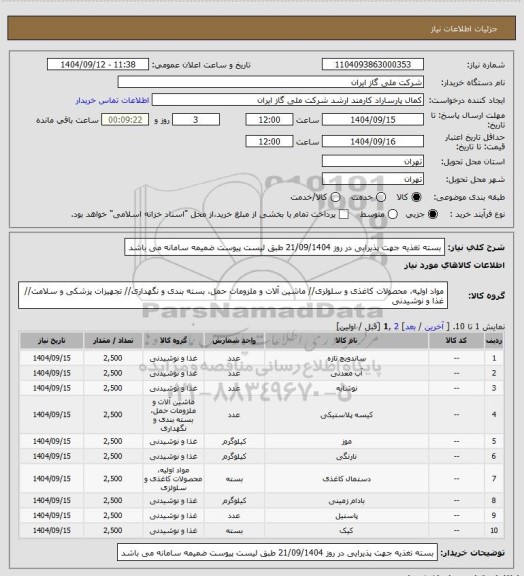Select موز item name
This screenshot has width=524, height=576.
click(346, 441)
